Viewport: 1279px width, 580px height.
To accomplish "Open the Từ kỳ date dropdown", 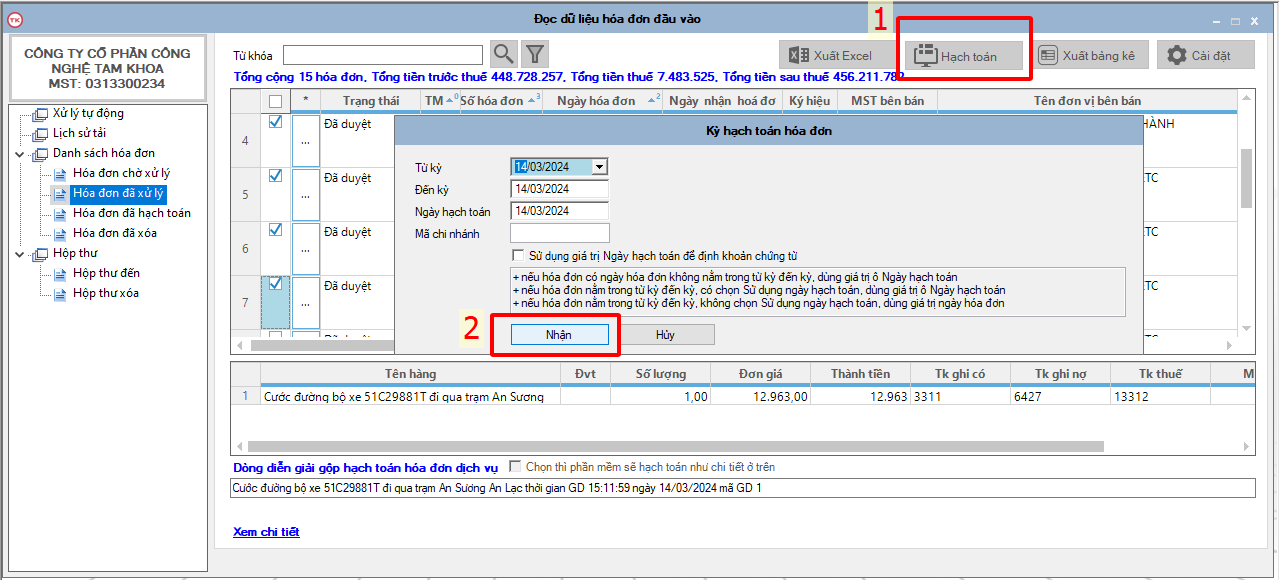I will pyautogui.click(x=599, y=167).
